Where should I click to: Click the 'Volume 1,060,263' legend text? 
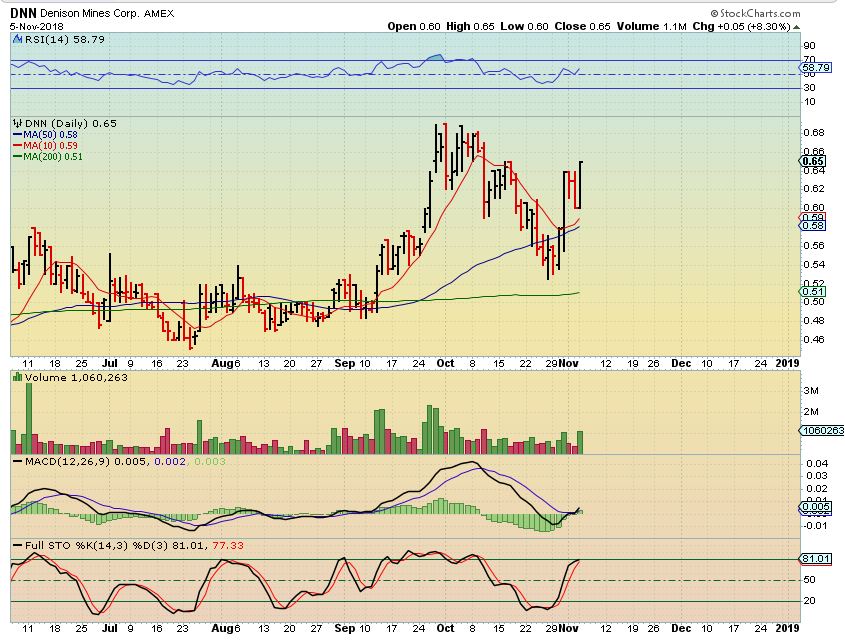77,377
